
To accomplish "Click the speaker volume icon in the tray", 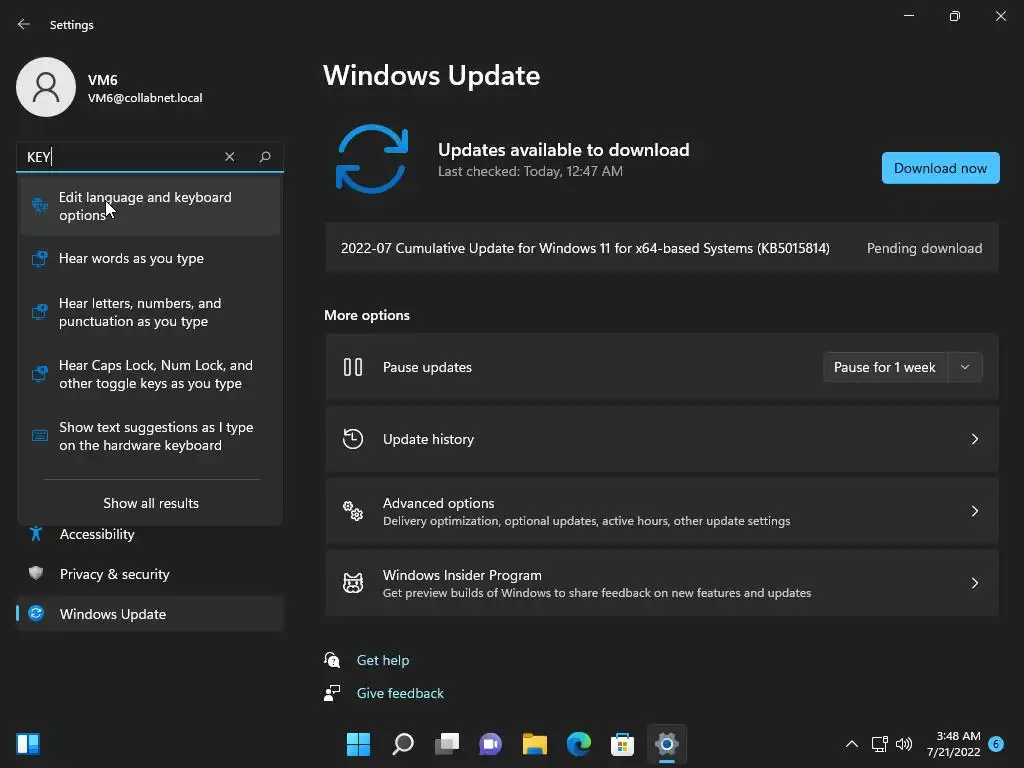I will click(904, 744).
